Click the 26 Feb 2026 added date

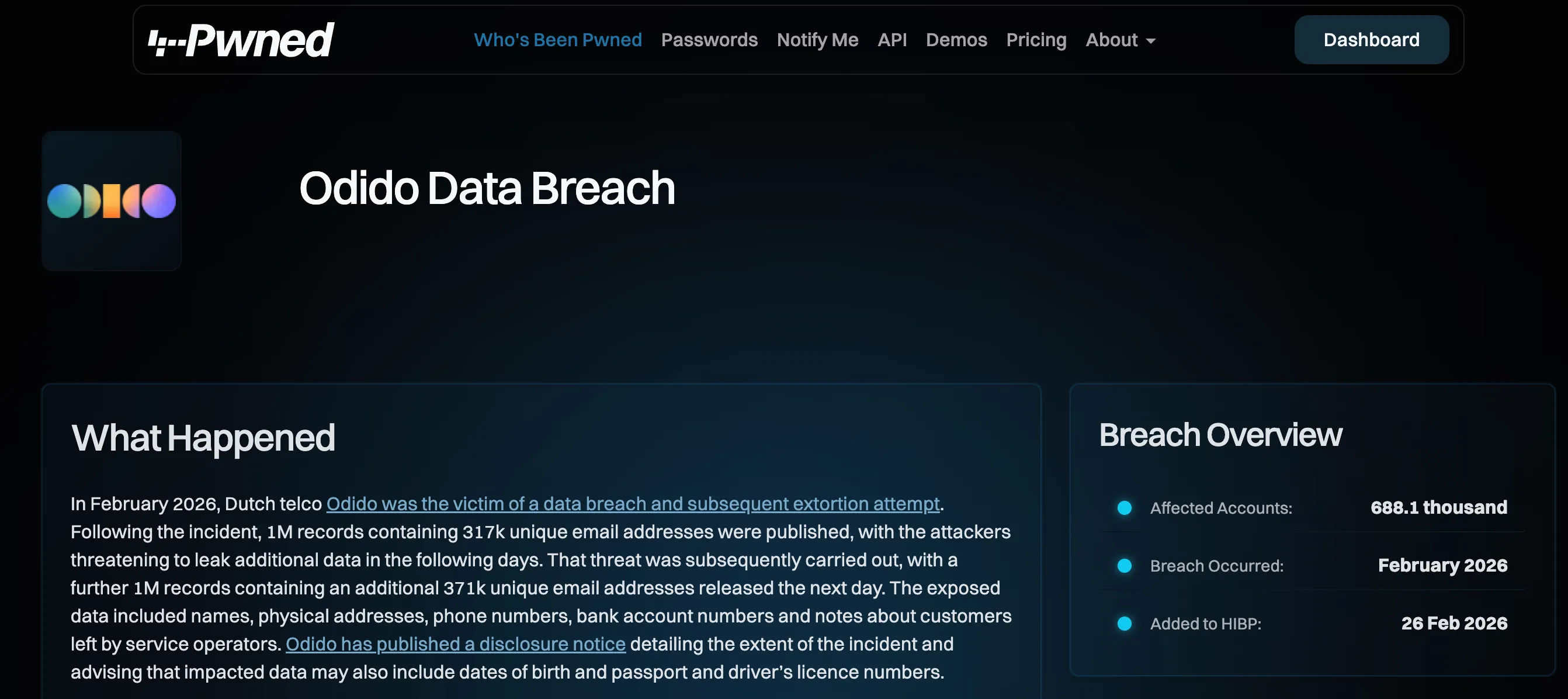click(x=1453, y=624)
